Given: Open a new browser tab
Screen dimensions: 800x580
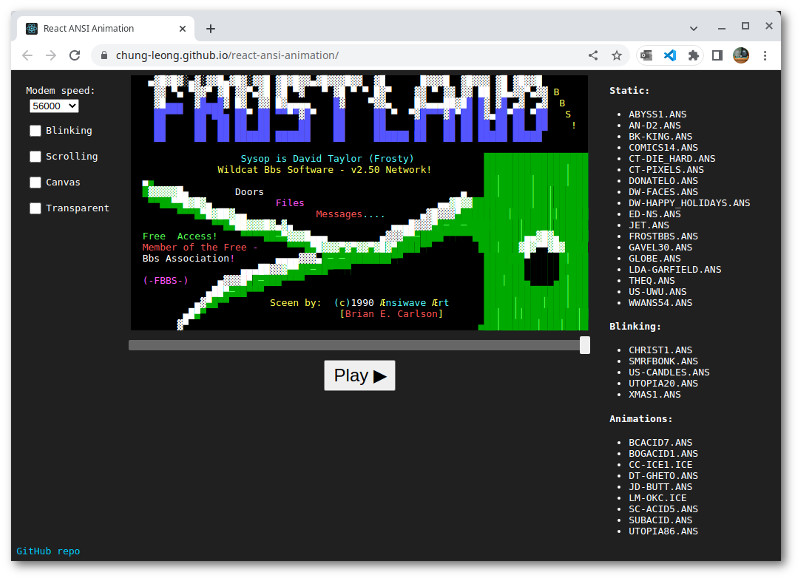Looking at the screenshot, I should (x=210, y=28).
